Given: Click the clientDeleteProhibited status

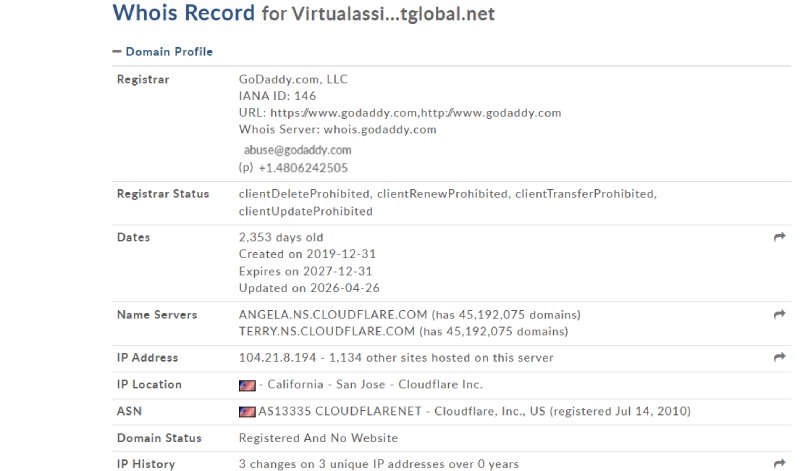Looking at the screenshot, I should 305,194.
